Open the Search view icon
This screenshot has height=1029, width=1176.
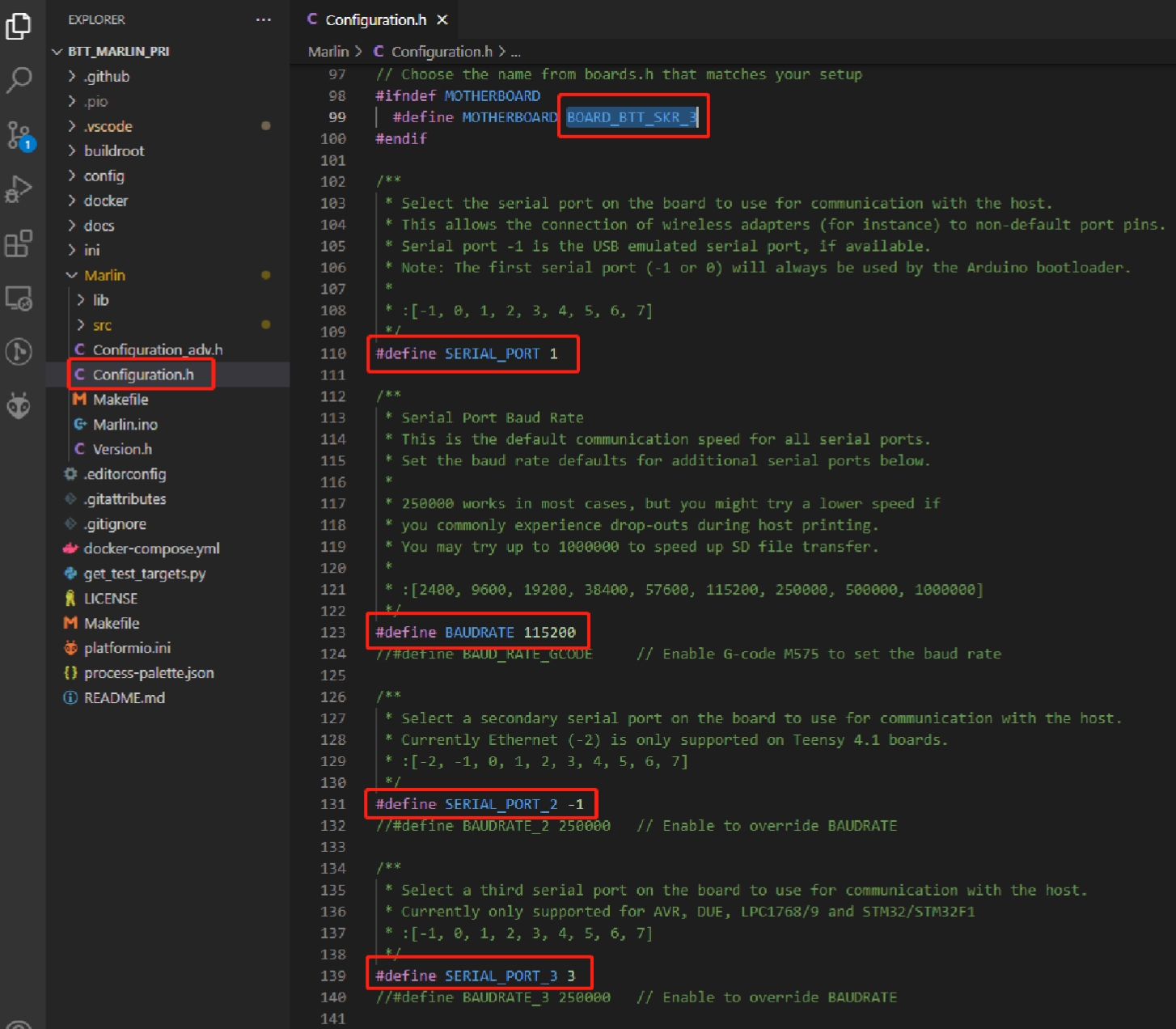19,79
